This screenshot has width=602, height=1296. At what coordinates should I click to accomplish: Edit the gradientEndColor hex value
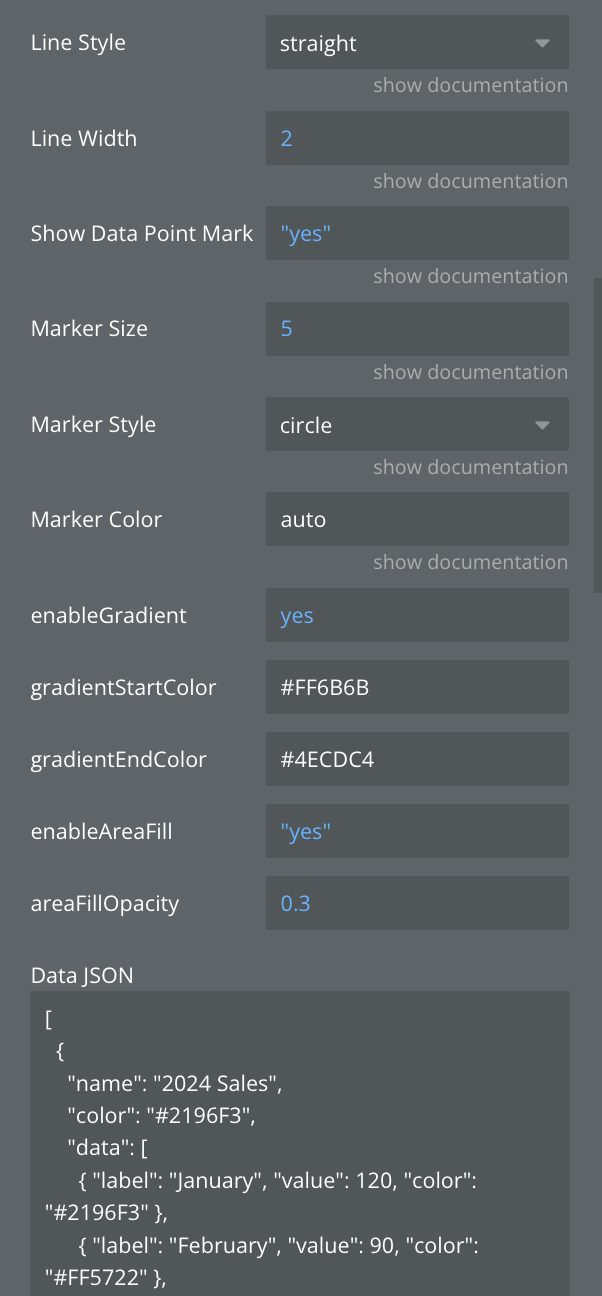[x=416, y=759]
